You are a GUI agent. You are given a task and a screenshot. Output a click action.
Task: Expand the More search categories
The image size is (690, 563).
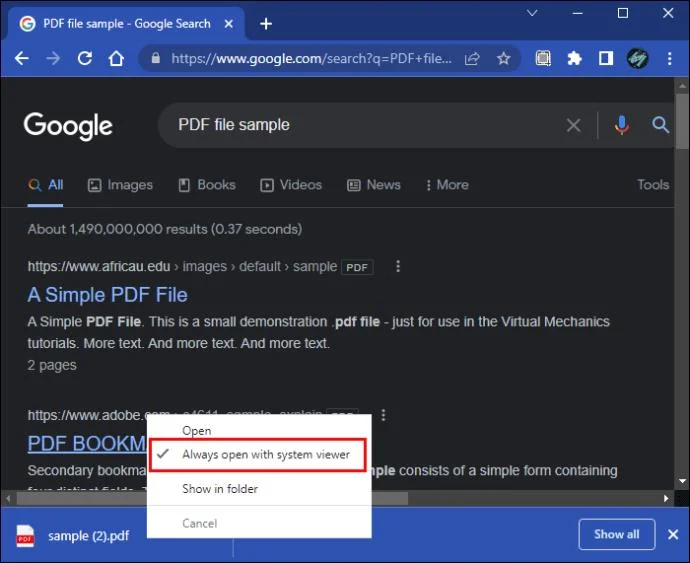(x=447, y=185)
